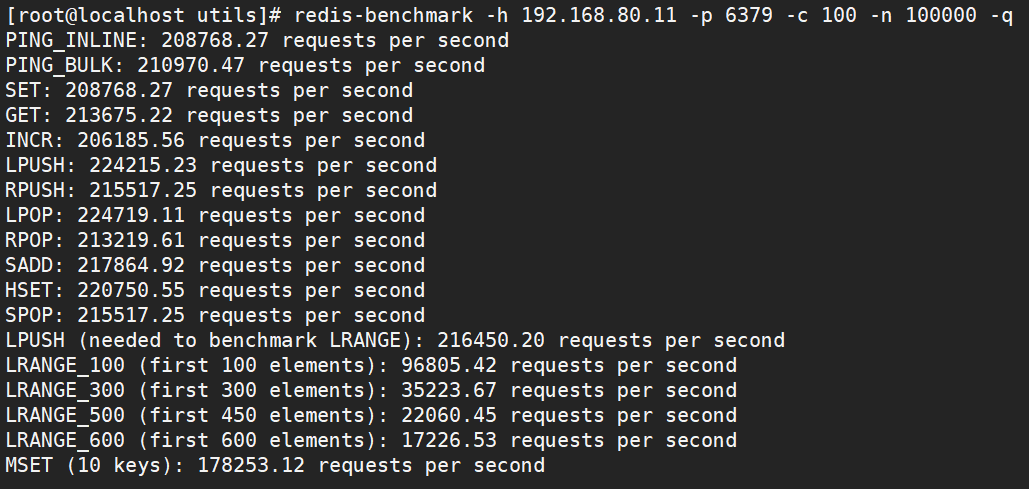Click the LPUSH (needed to benchmark LRANGE) line
The image size is (1029, 489).
pos(395,341)
